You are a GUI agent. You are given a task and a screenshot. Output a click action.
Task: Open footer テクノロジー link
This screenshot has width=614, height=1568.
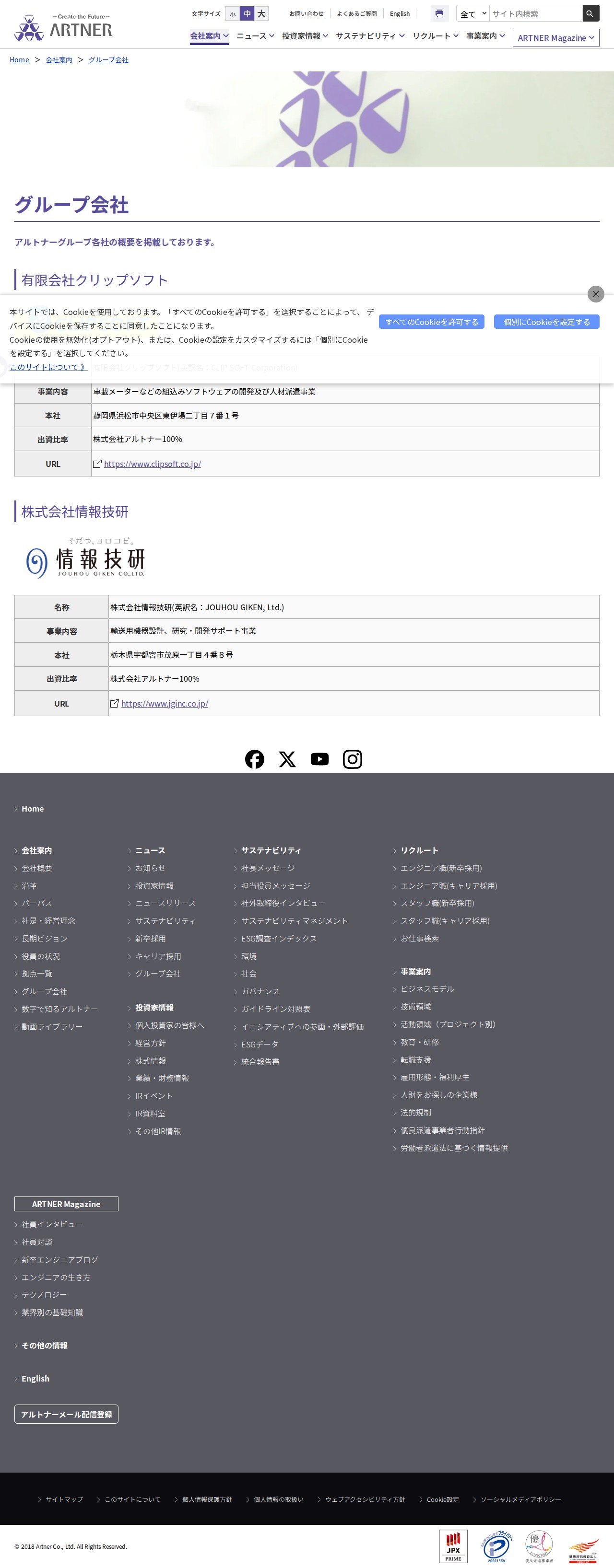[45, 1295]
